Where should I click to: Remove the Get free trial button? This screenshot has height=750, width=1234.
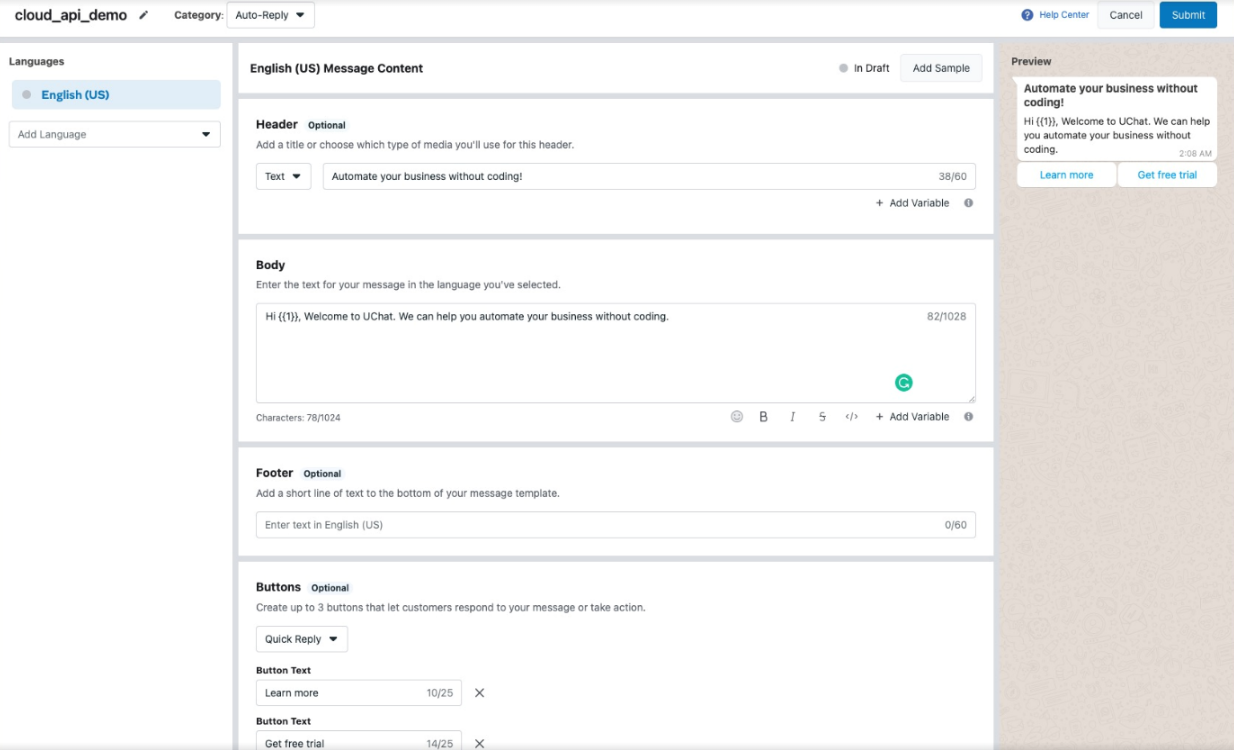pyautogui.click(x=479, y=743)
